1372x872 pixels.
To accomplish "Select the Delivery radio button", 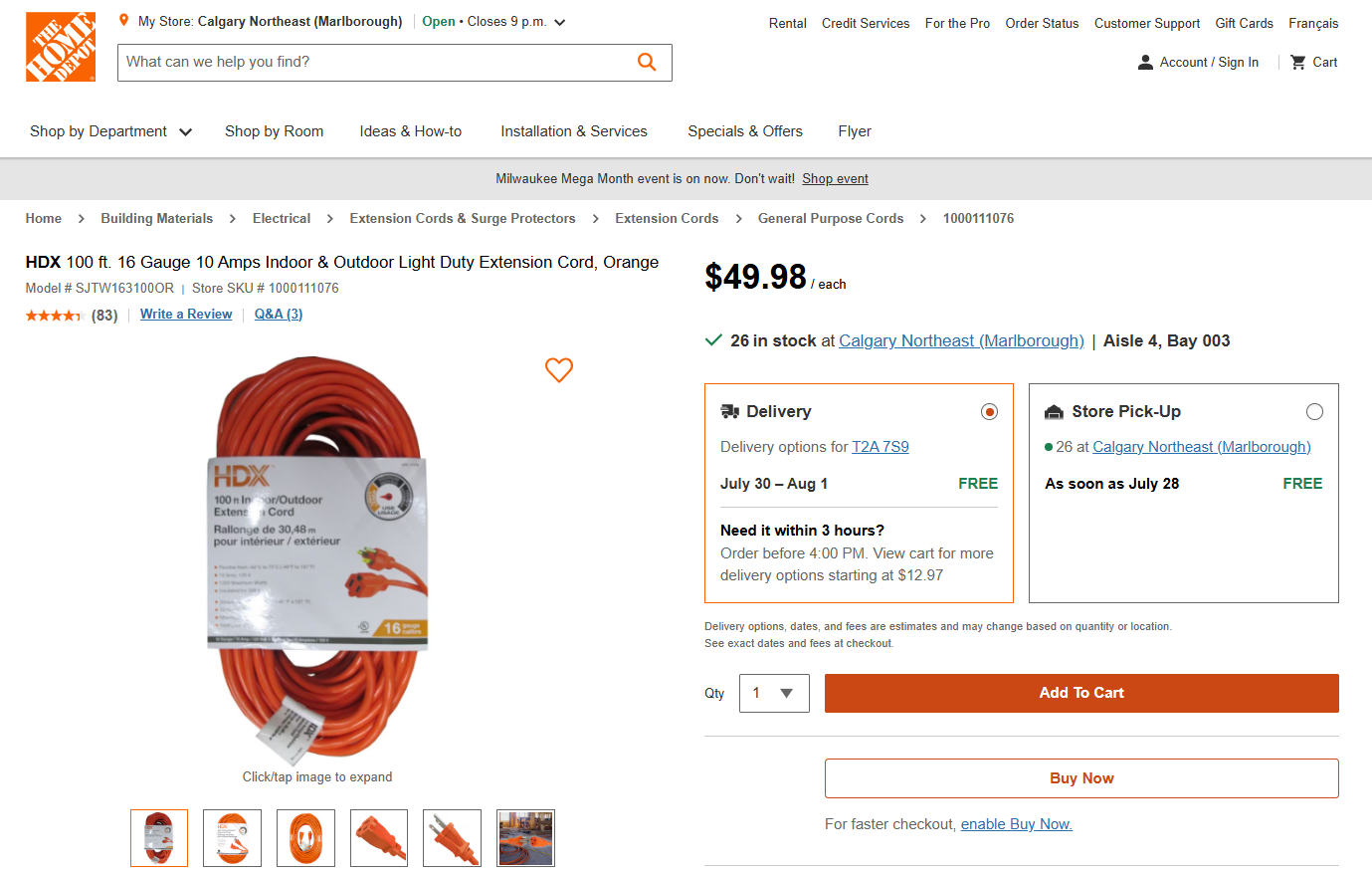I will 989,410.
